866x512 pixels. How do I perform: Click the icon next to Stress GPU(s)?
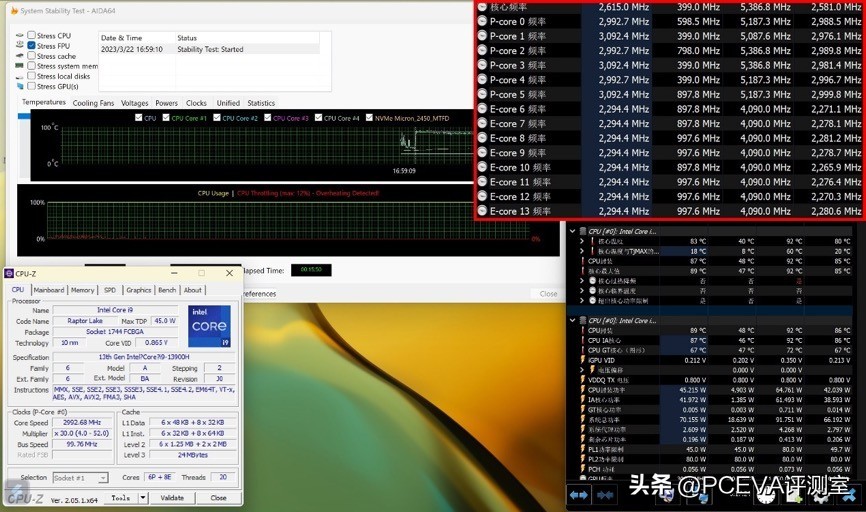point(20,86)
